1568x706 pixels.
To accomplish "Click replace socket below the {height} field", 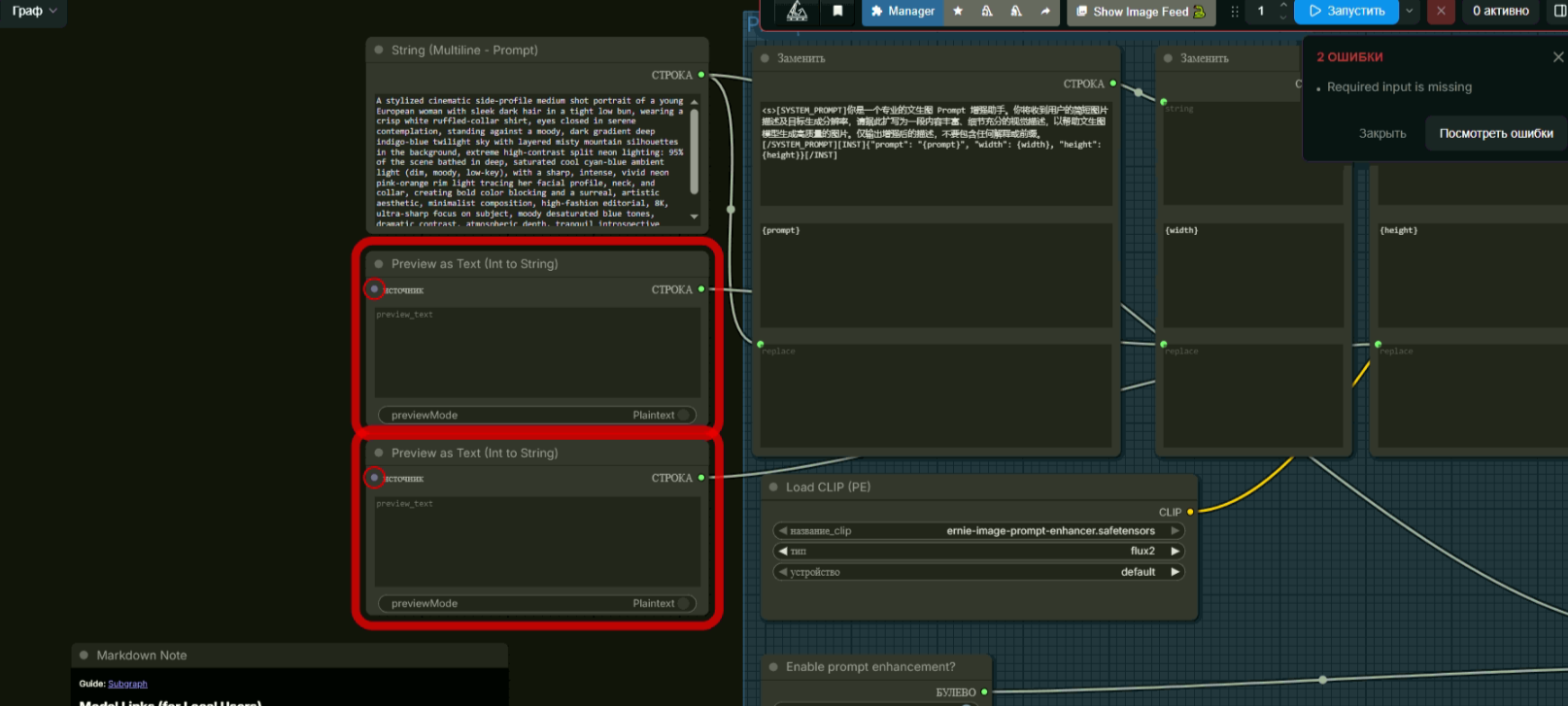I will 1379,344.
